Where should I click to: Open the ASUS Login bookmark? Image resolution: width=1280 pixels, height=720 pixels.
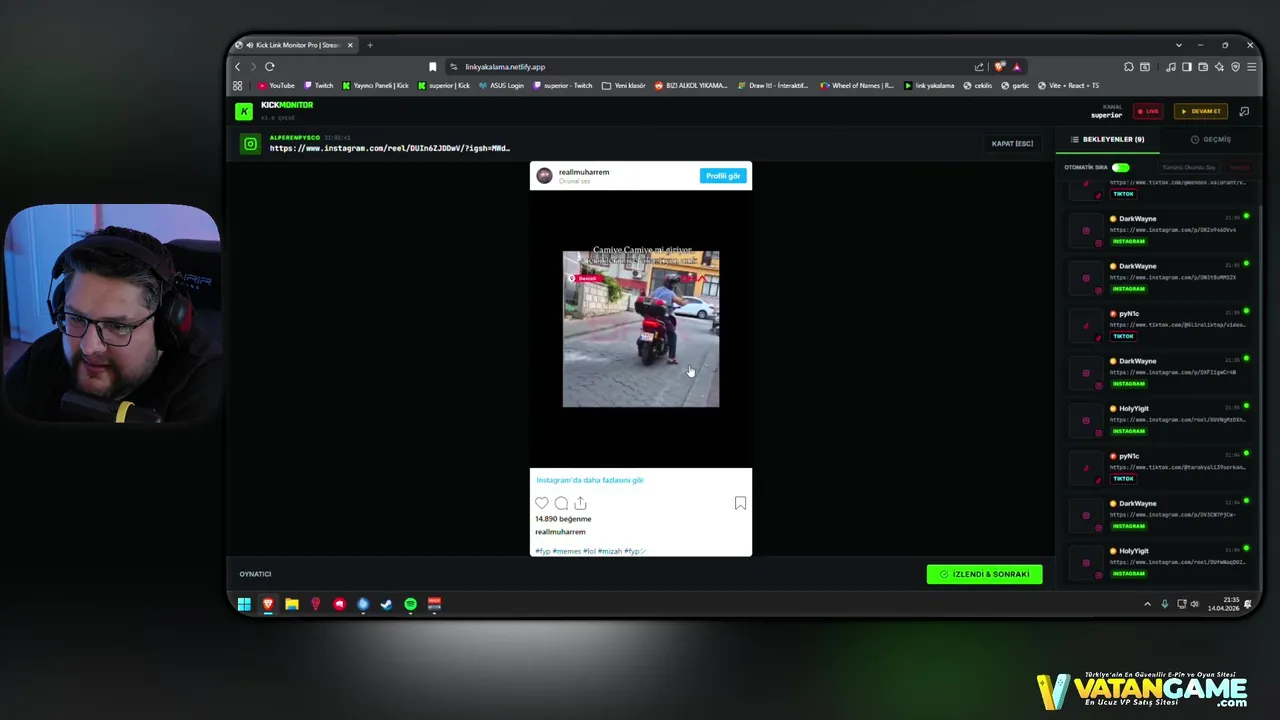pos(501,86)
